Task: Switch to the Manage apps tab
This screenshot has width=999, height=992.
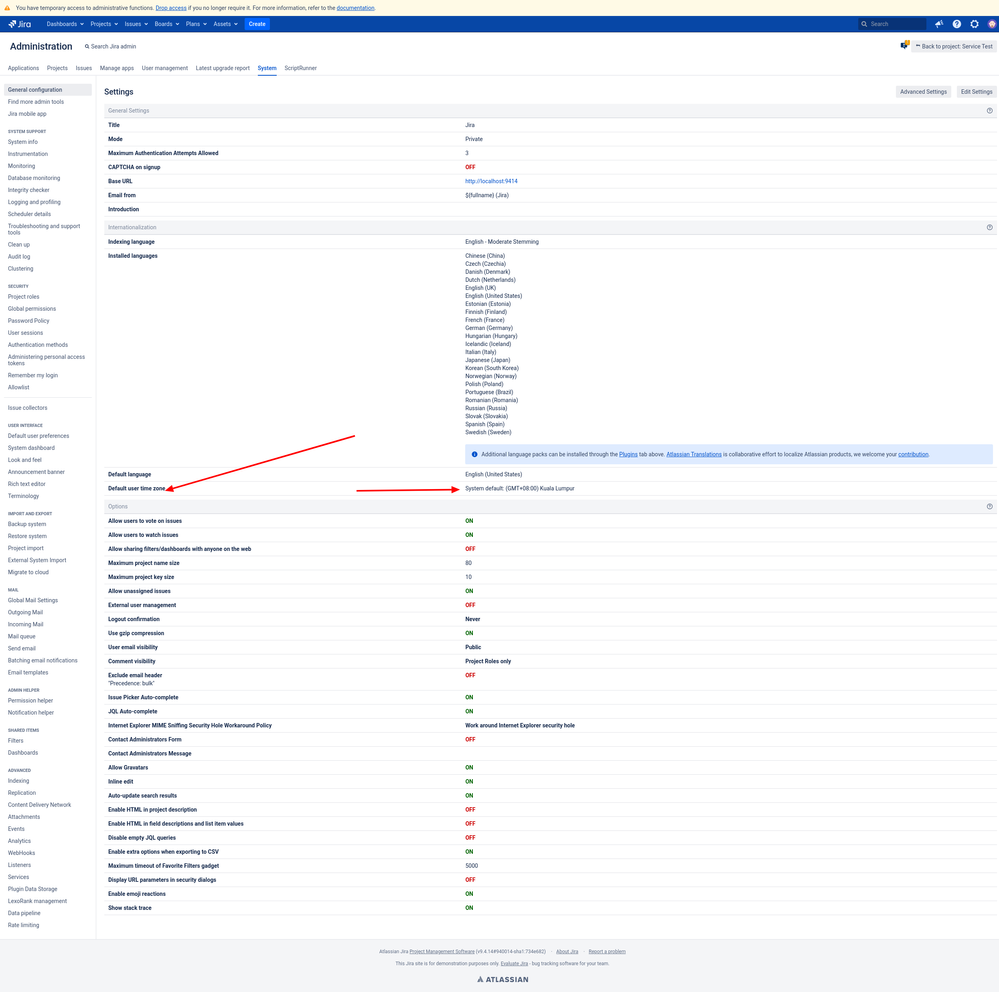Action: (x=117, y=68)
